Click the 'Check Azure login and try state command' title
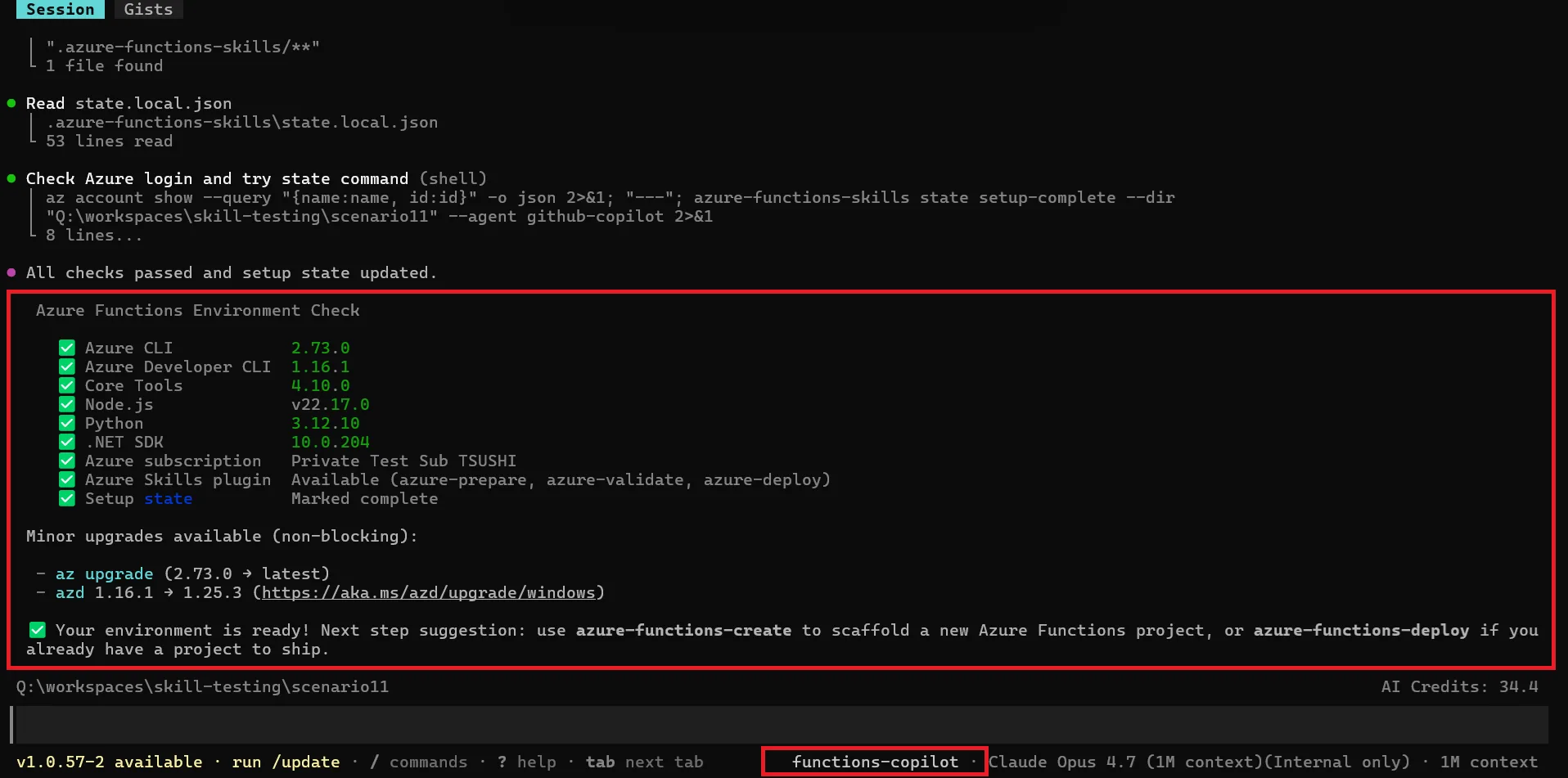Screen dimensions: 1568x778 click(217, 178)
